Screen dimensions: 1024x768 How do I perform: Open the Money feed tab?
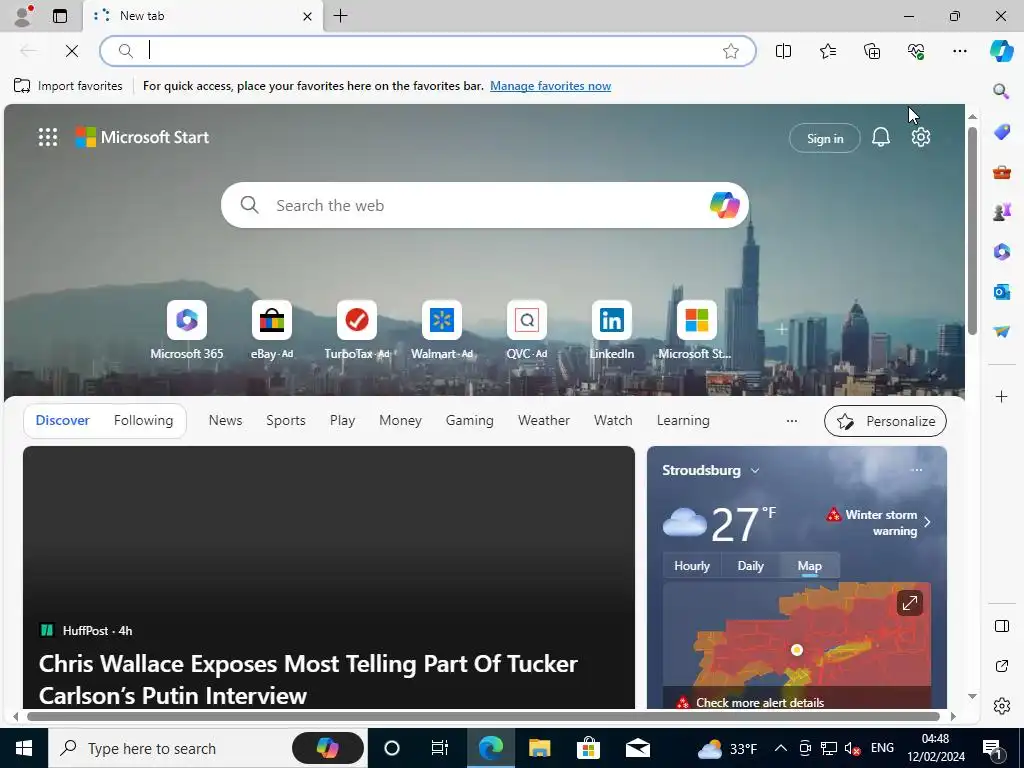coord(400,421)
